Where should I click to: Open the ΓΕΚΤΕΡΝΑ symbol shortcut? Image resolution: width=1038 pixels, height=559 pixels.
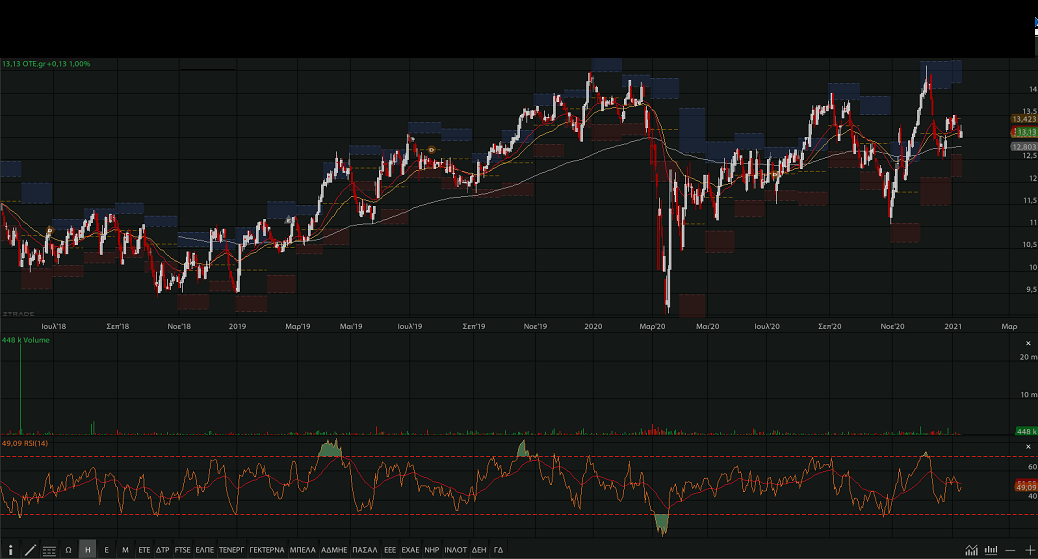[x=267, y=550]
